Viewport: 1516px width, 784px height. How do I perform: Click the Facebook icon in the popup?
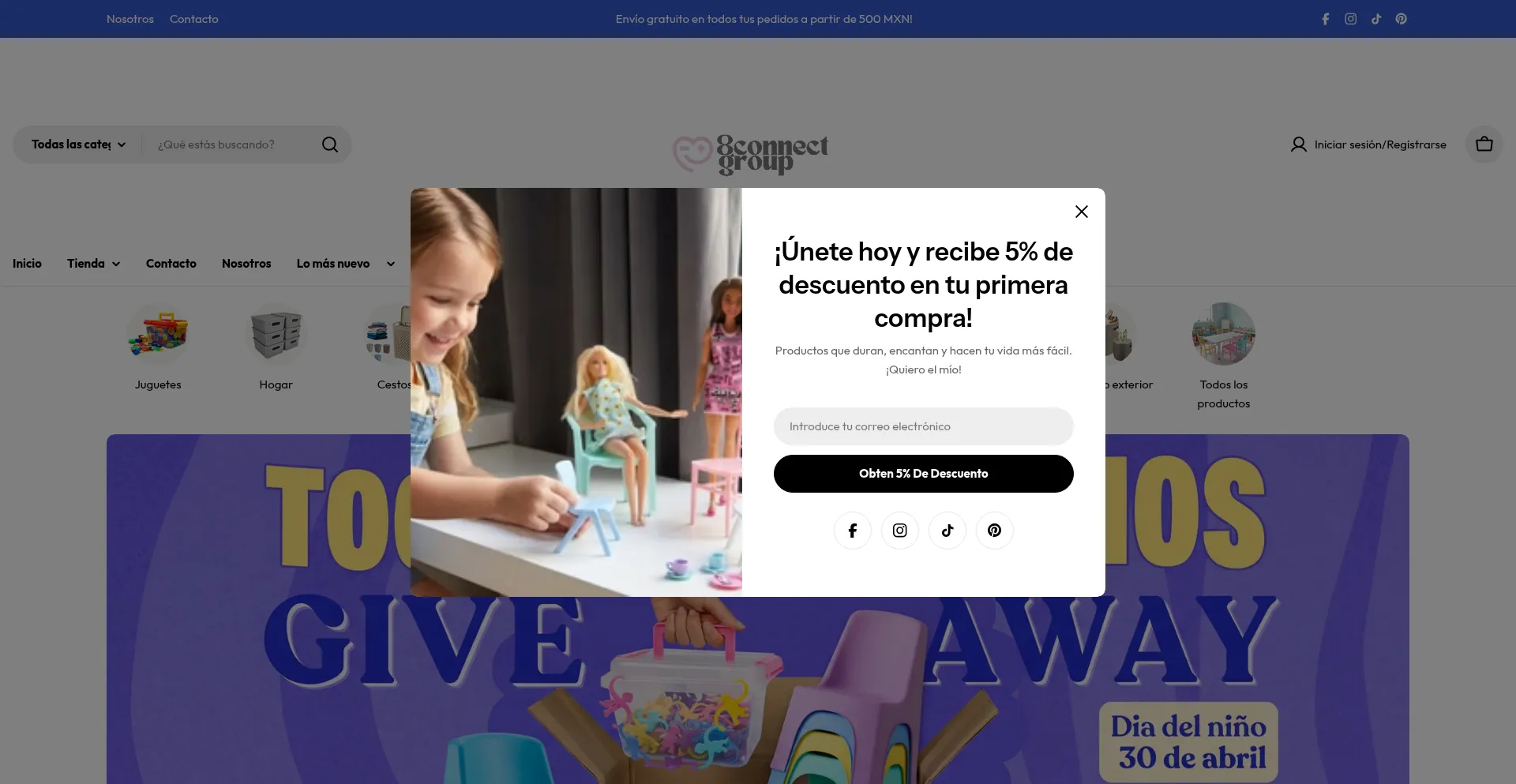point(853,531)
